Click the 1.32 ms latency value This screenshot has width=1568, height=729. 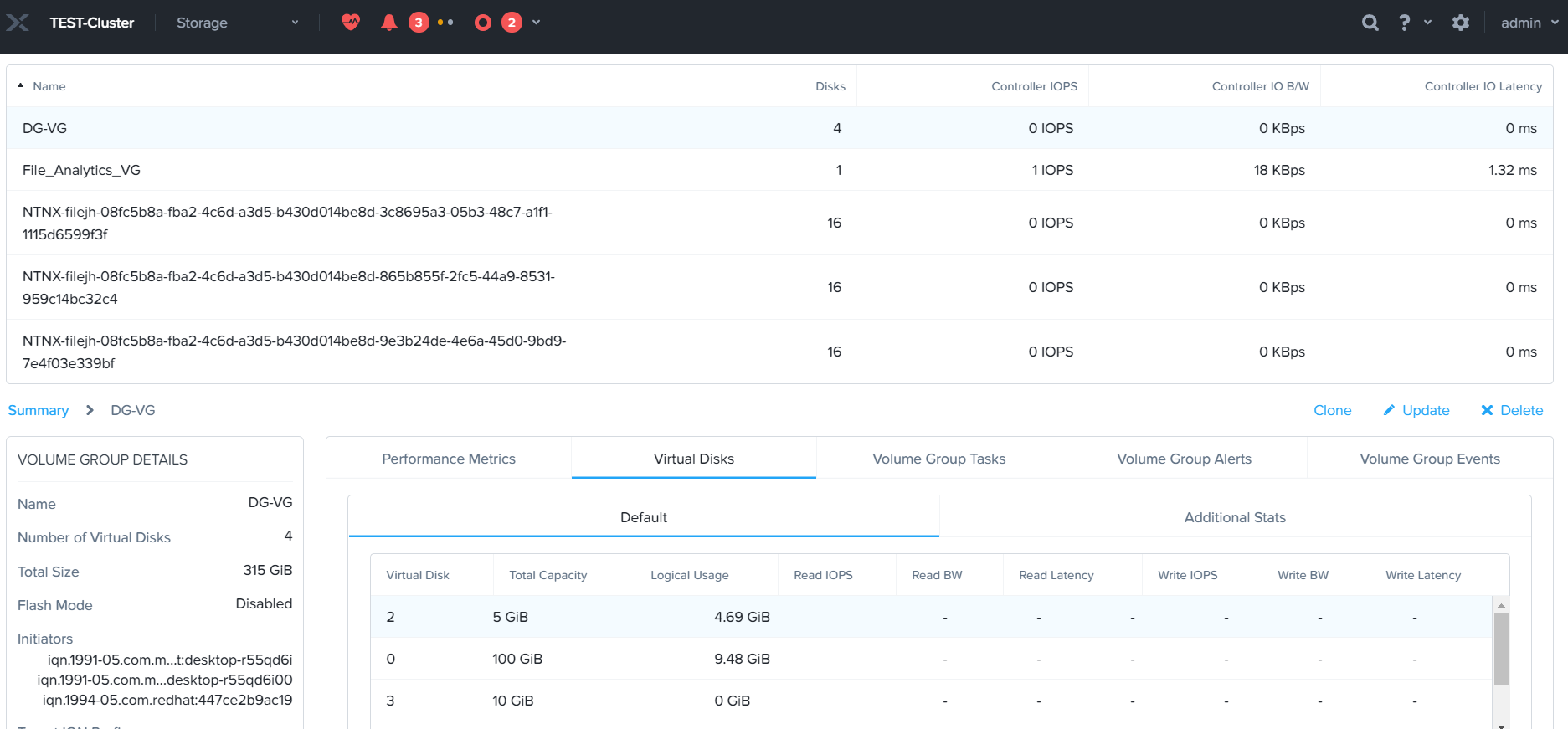click(x=1513, y=170)
